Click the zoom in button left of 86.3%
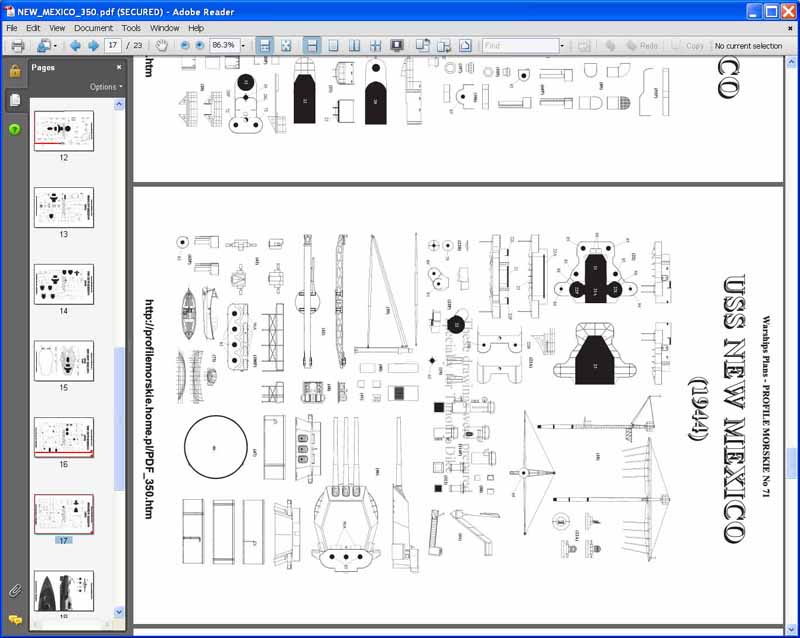The height and width of the screenshot is (638, 800). [200, 46]
